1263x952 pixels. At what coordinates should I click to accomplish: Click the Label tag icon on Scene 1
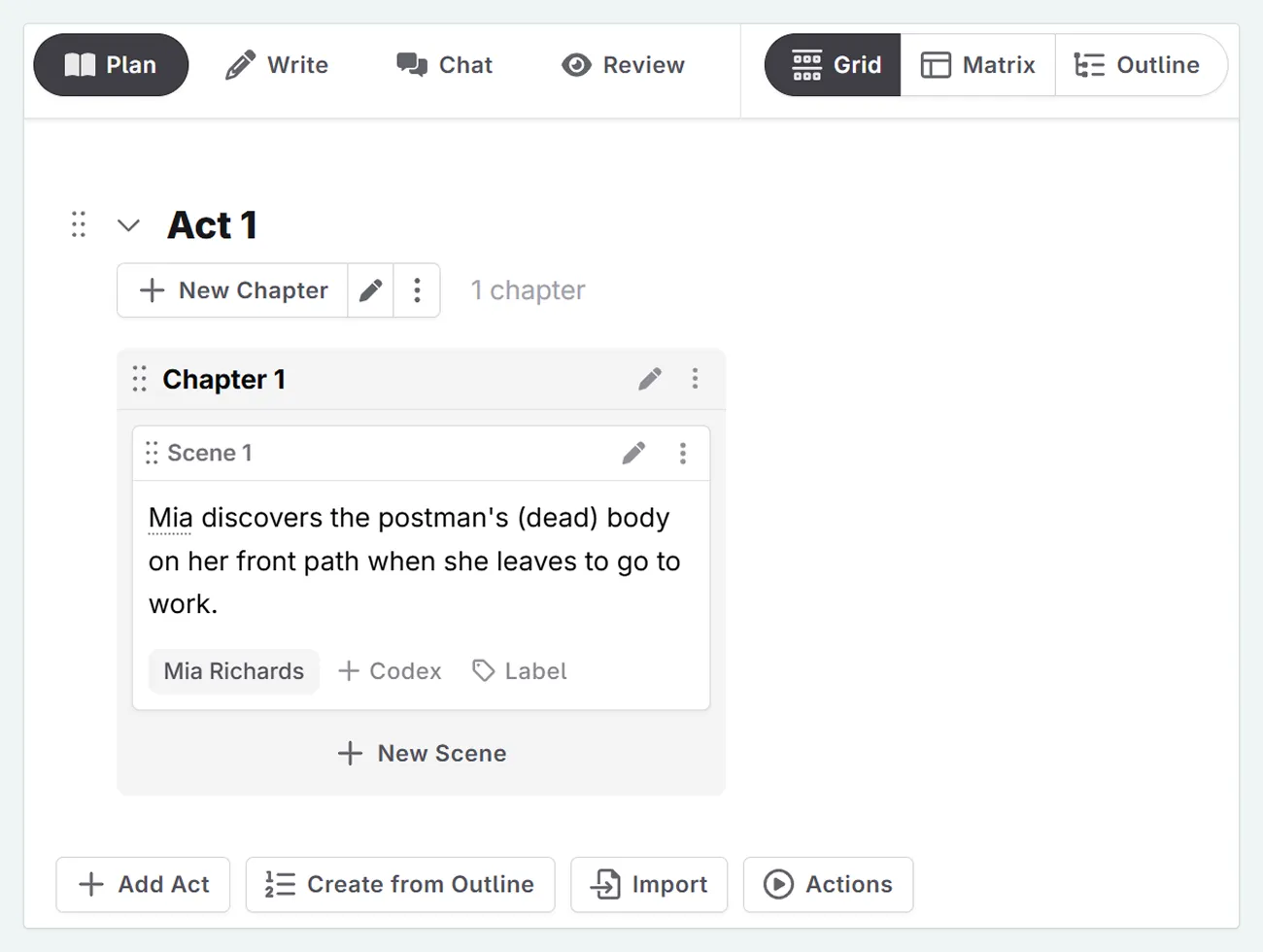pyautogui.click(x=483, y=670)
